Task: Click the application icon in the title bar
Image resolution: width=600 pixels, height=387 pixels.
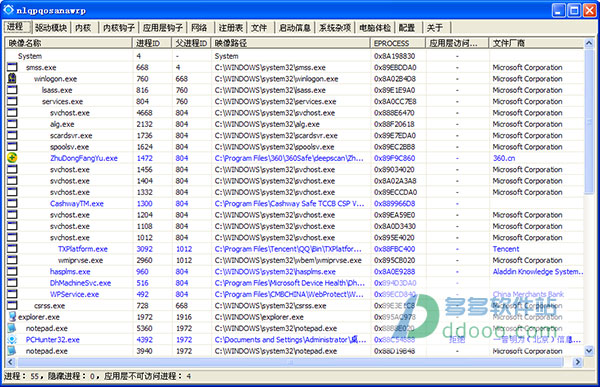Action: point(8,10)
